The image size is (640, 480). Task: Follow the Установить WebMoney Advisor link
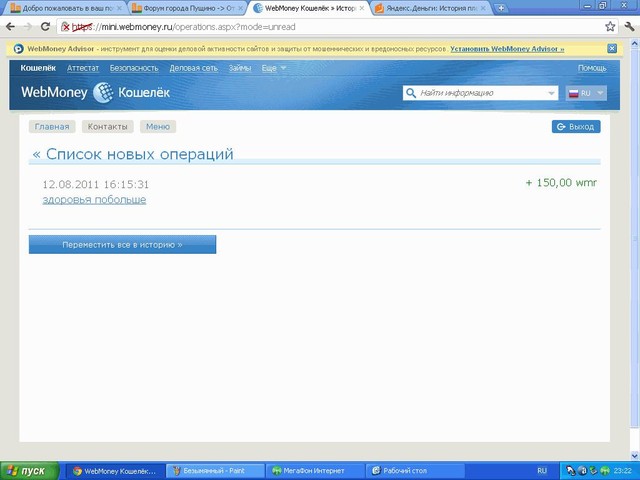click(x=507, y=49)
